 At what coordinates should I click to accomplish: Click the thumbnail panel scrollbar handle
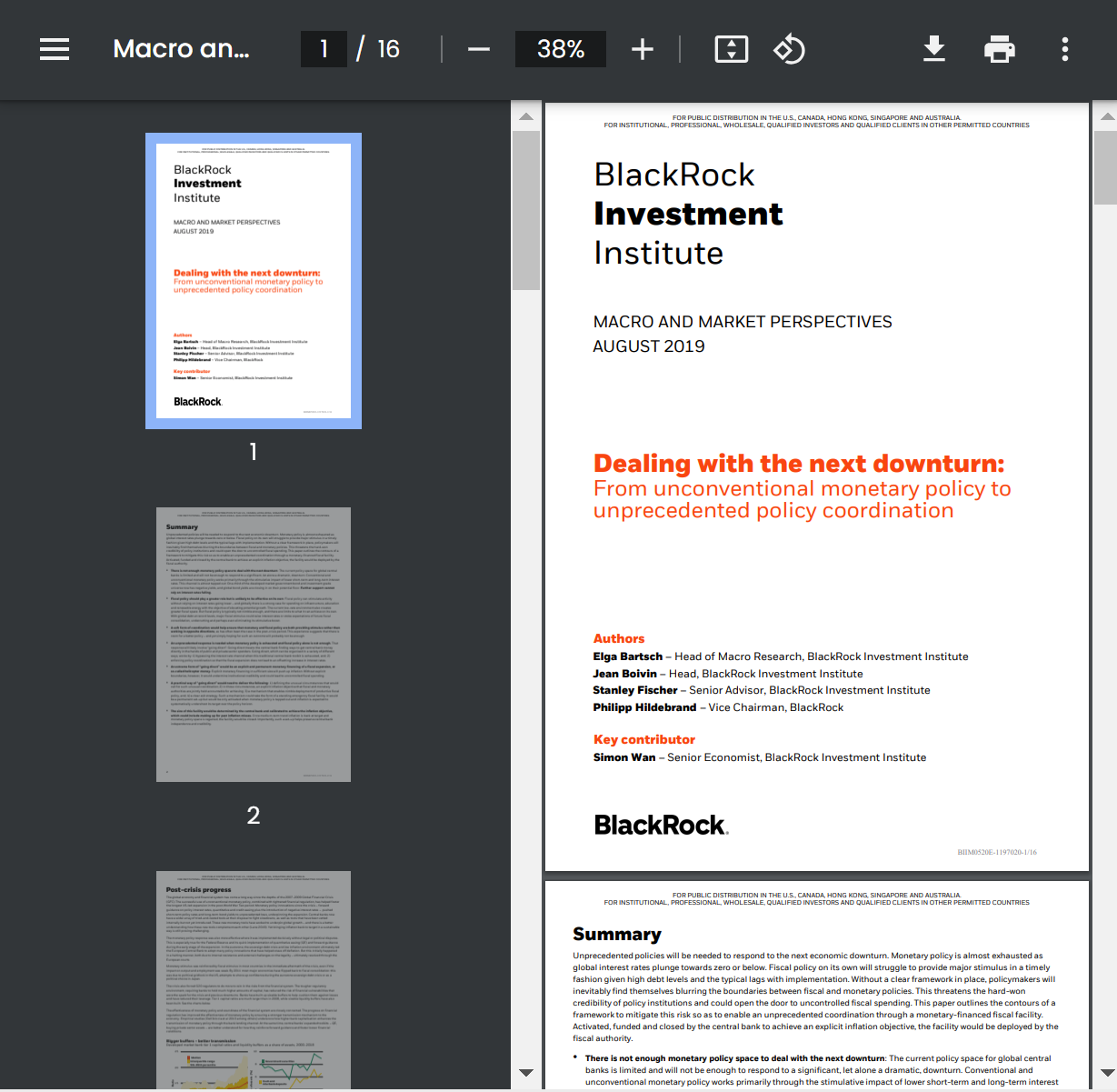526,210
